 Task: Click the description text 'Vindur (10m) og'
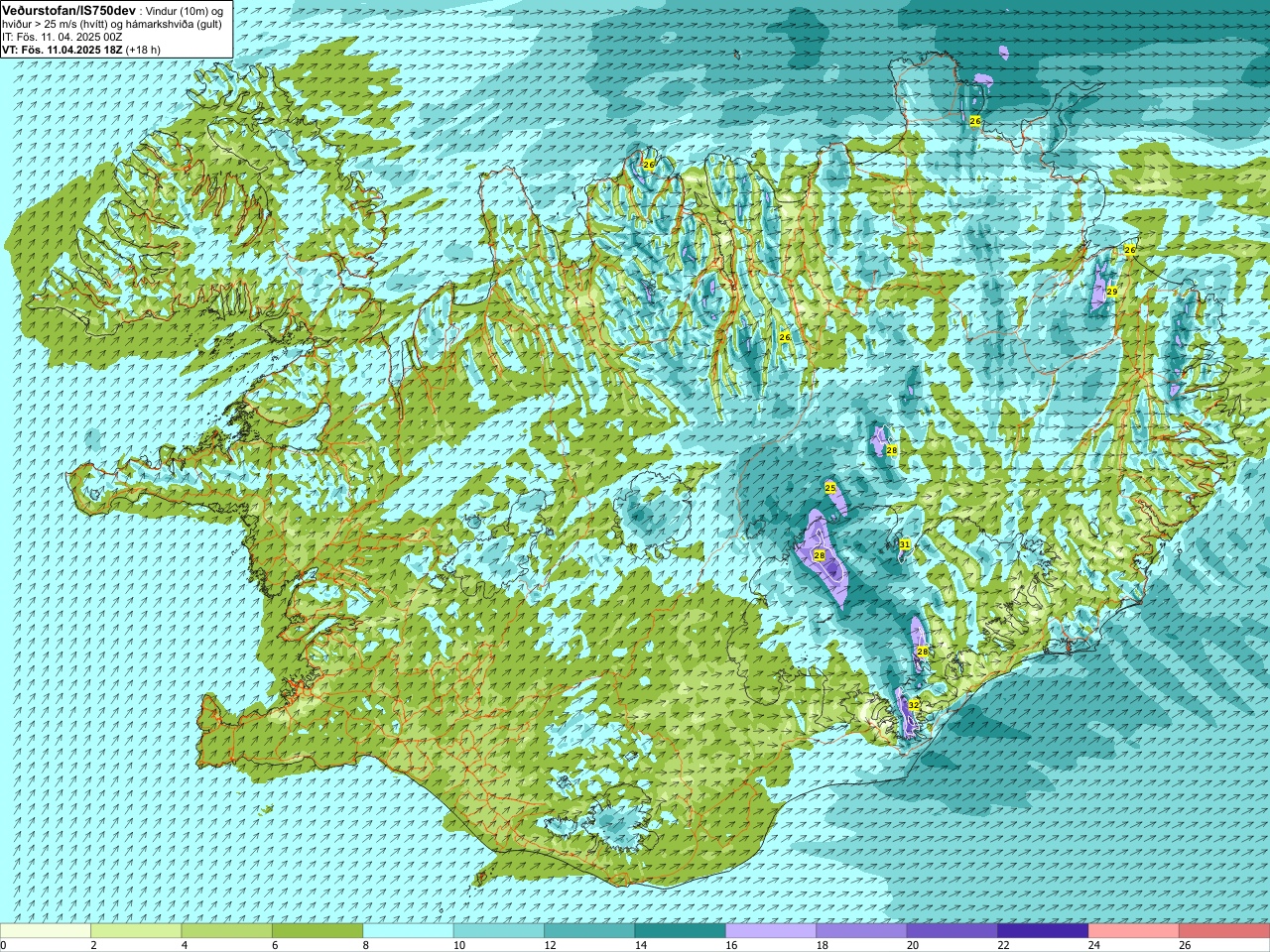pyautogui.click(x=186, y=11)
